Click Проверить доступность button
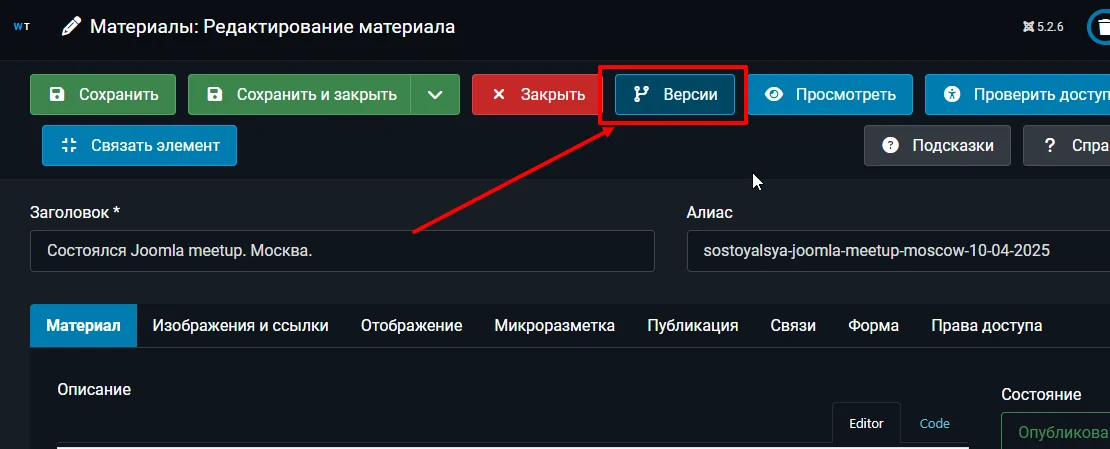This screenshot has height=449, width=1110. pyautogui.click(x=1017, y=94)
